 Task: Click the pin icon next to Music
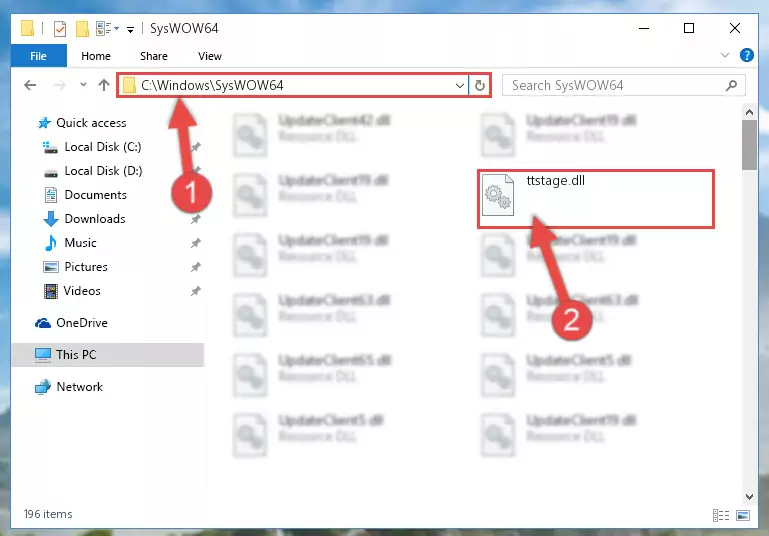click(x=196, y=243)
